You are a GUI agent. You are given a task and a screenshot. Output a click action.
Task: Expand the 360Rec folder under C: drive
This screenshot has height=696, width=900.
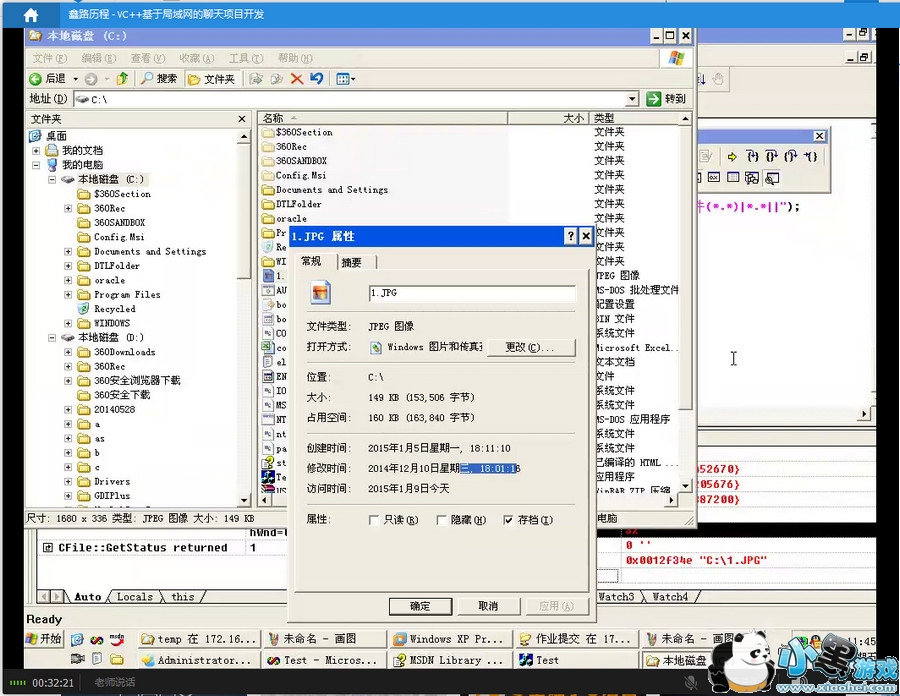[68, 209]
